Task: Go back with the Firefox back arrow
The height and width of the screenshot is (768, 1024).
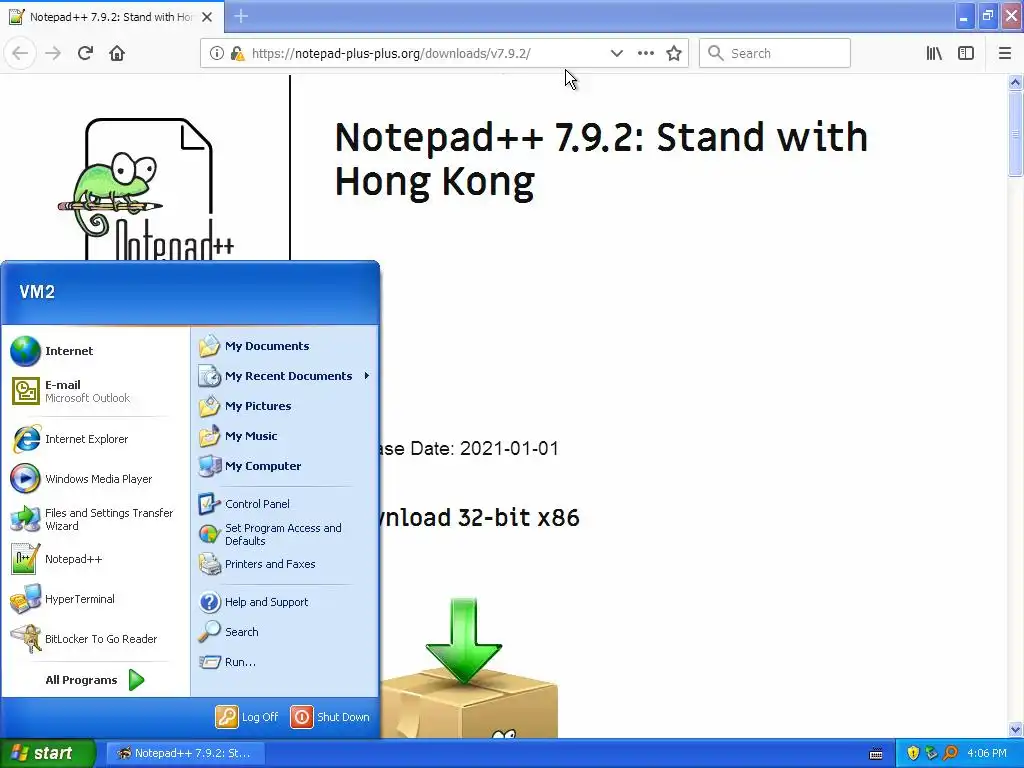Action: (20, 53)
